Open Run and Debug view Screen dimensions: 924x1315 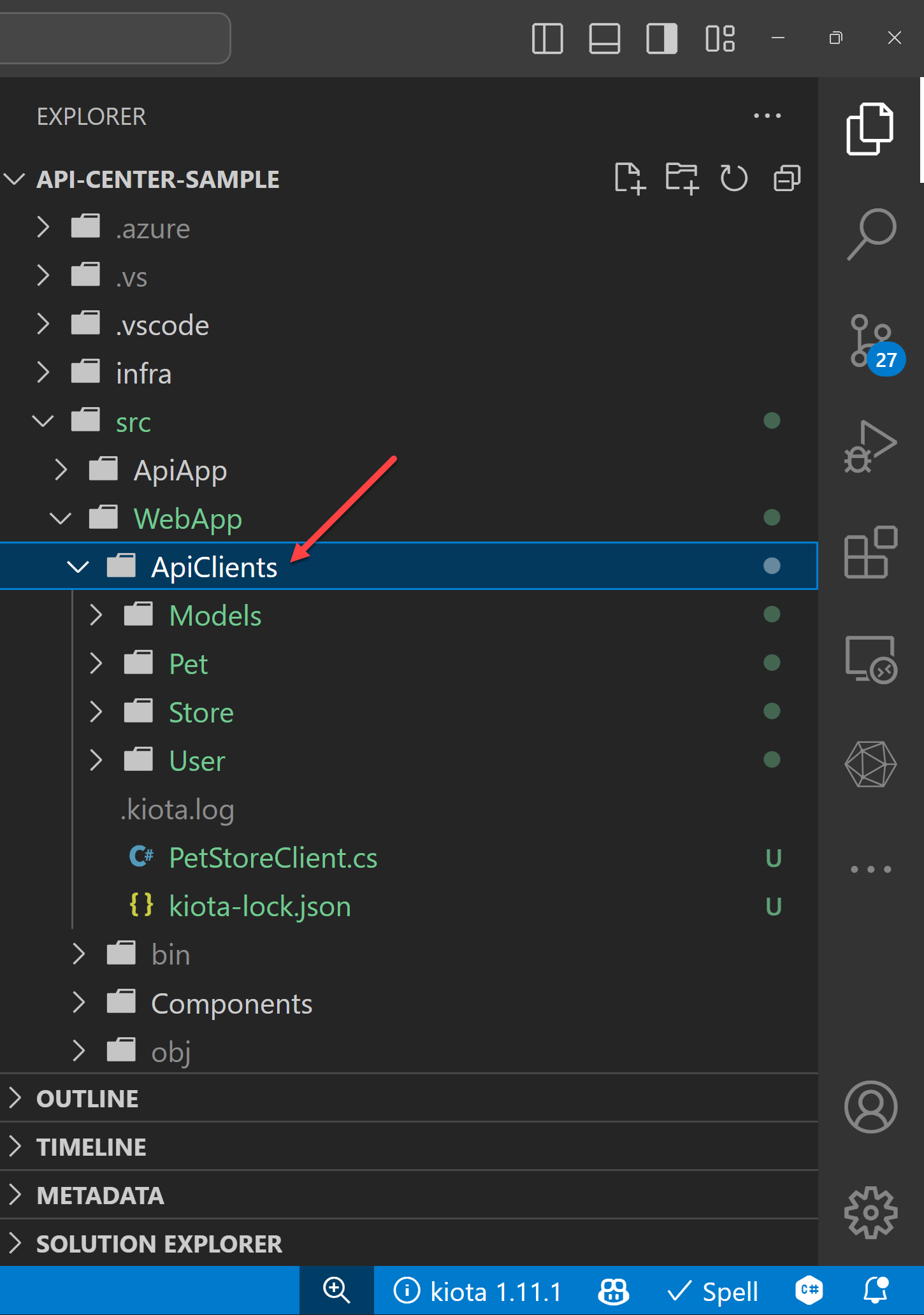pos(870,446)
